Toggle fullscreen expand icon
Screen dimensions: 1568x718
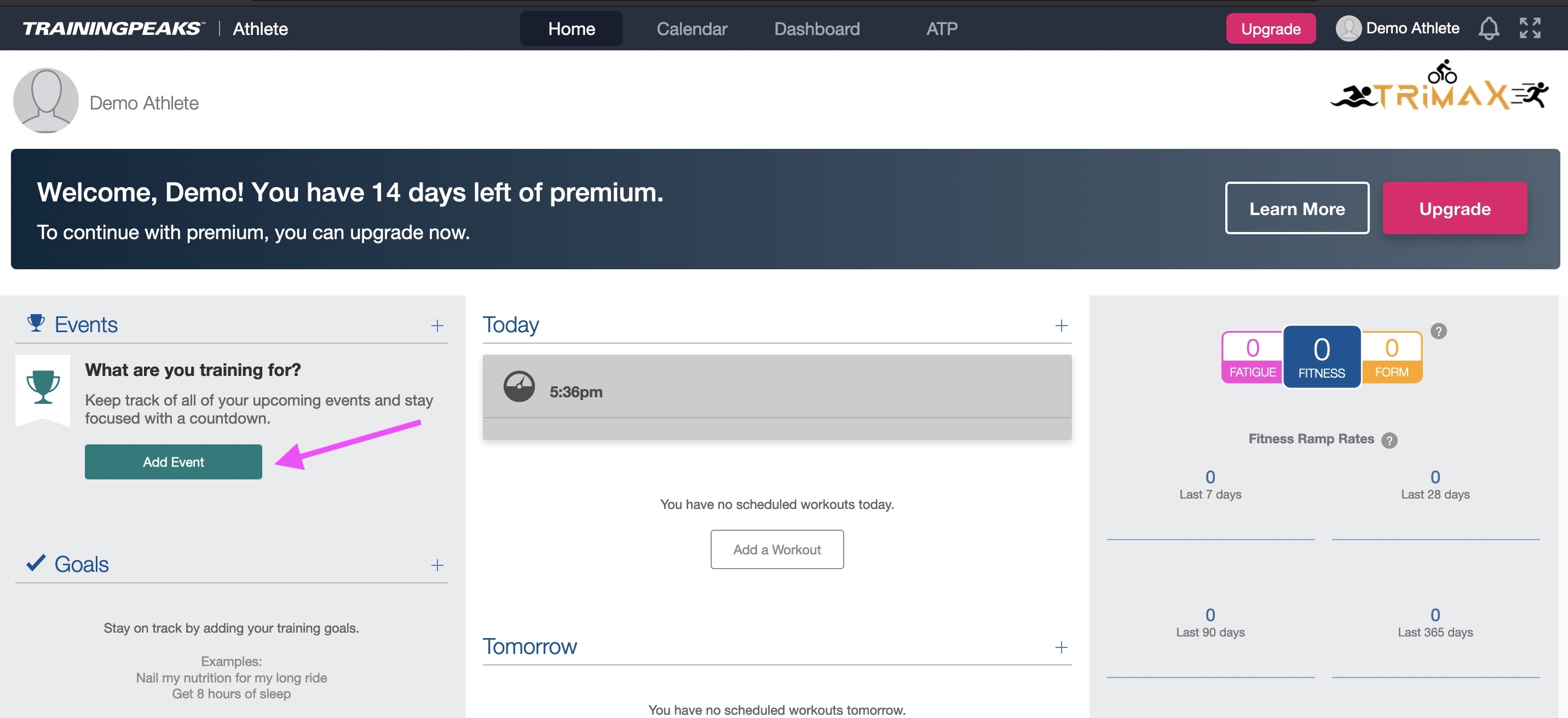pyautogui.click(x=1530, y=28)
